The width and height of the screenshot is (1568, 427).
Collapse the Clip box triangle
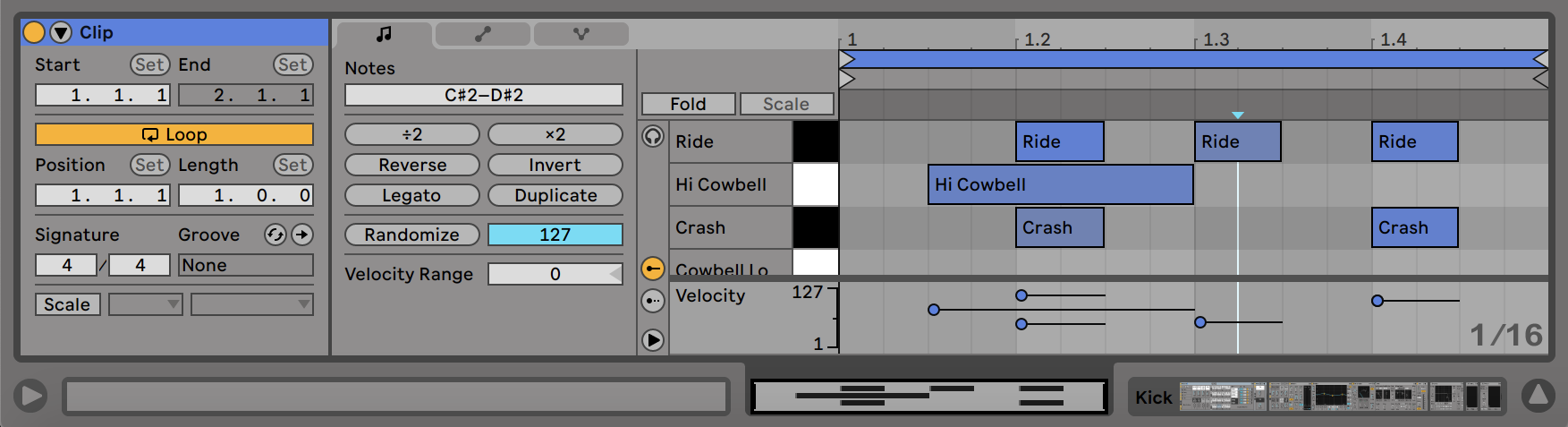click(61, 32)
